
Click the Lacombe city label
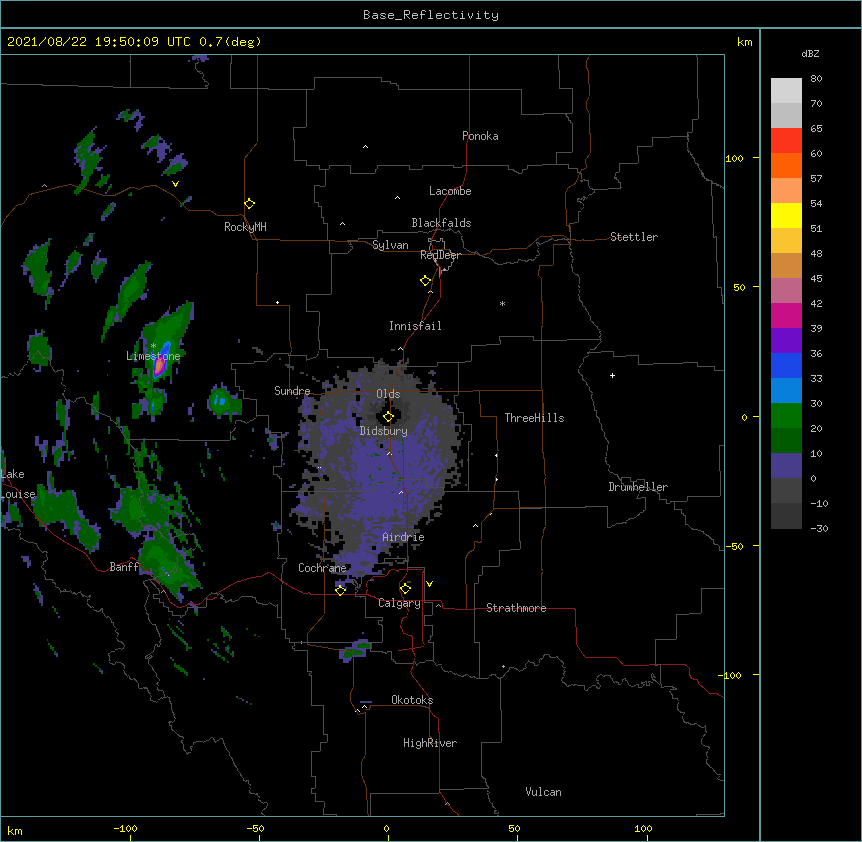(x=450, y=191)
